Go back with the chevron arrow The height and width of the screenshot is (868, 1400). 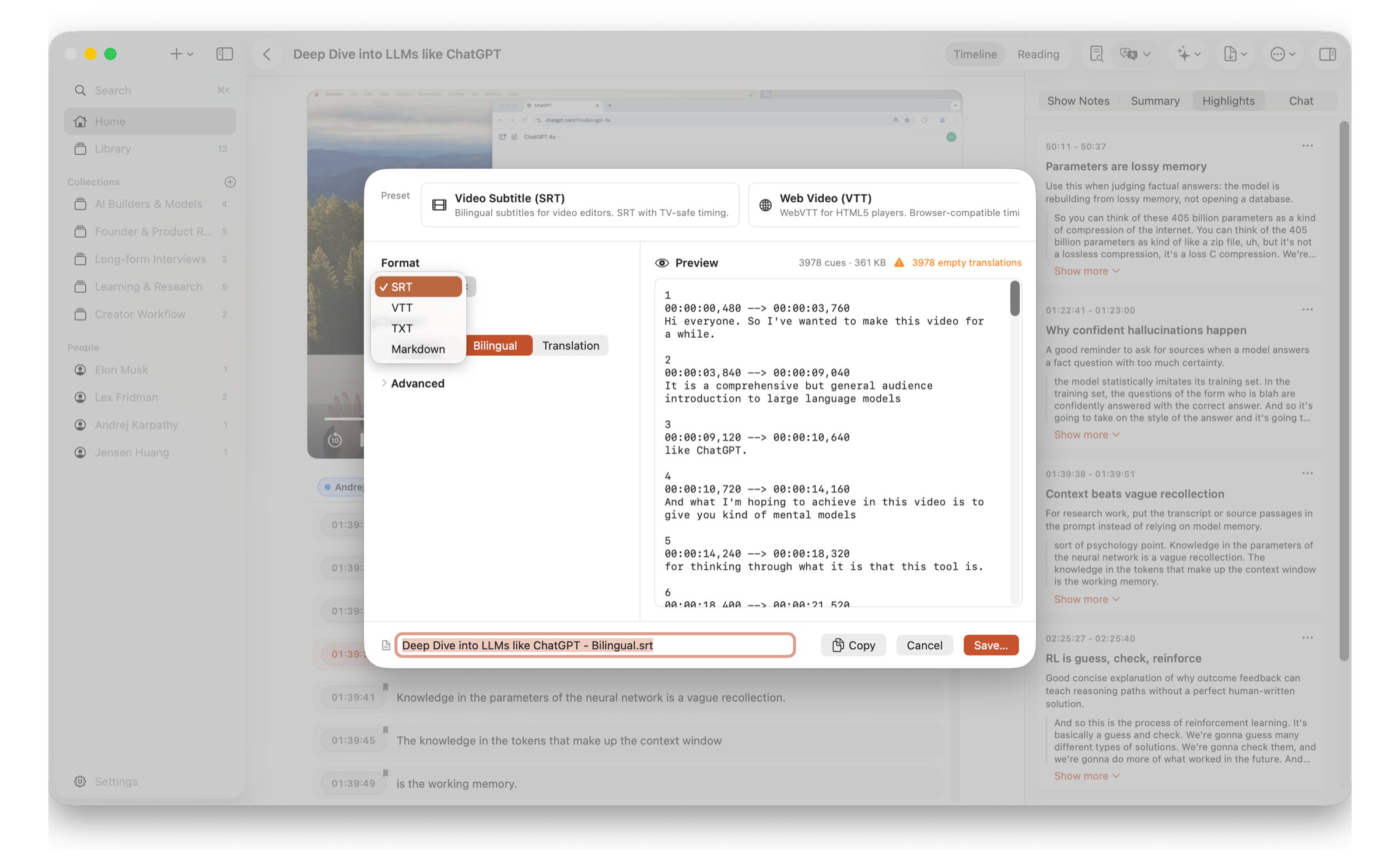coord(267,54)
